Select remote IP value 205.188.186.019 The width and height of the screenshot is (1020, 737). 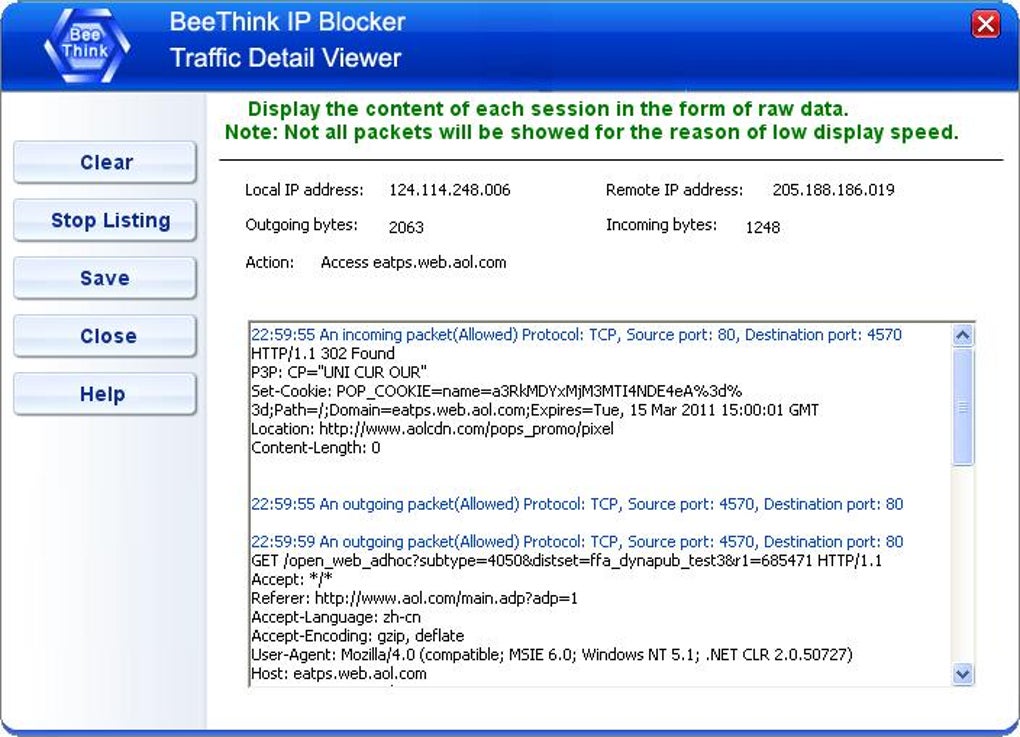click(833, 190)
